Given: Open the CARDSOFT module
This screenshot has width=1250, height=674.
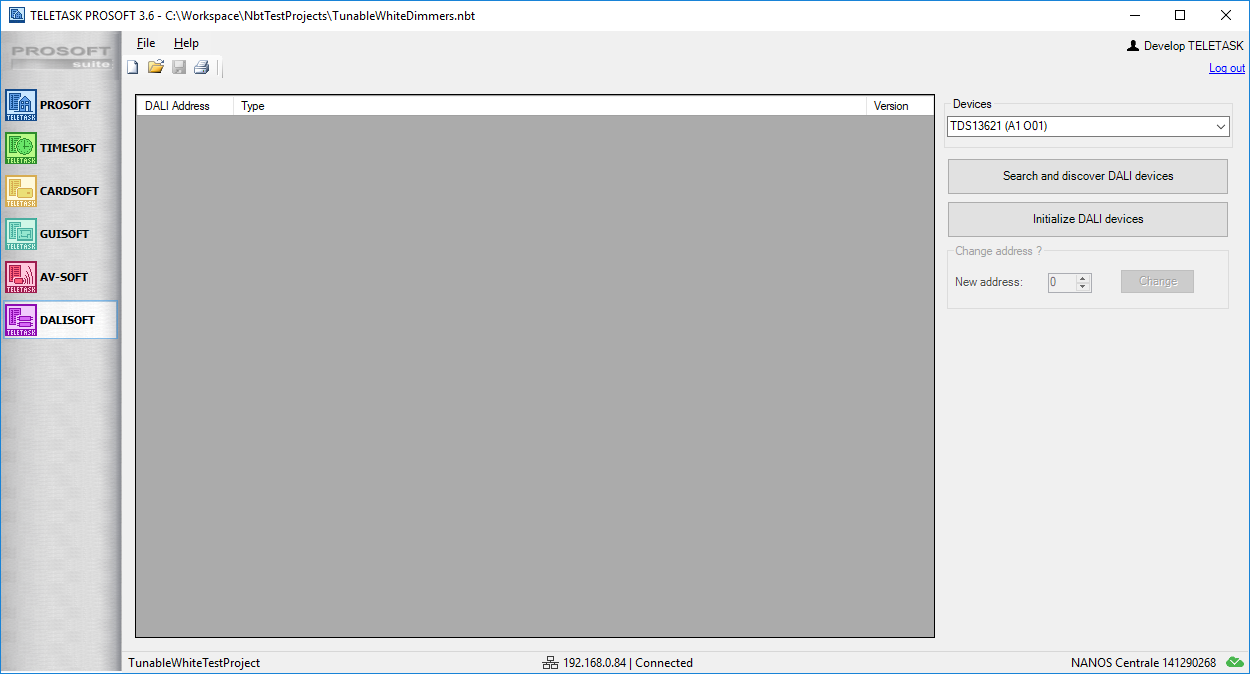Looking at the screenshot, I should tap(60, 191).
